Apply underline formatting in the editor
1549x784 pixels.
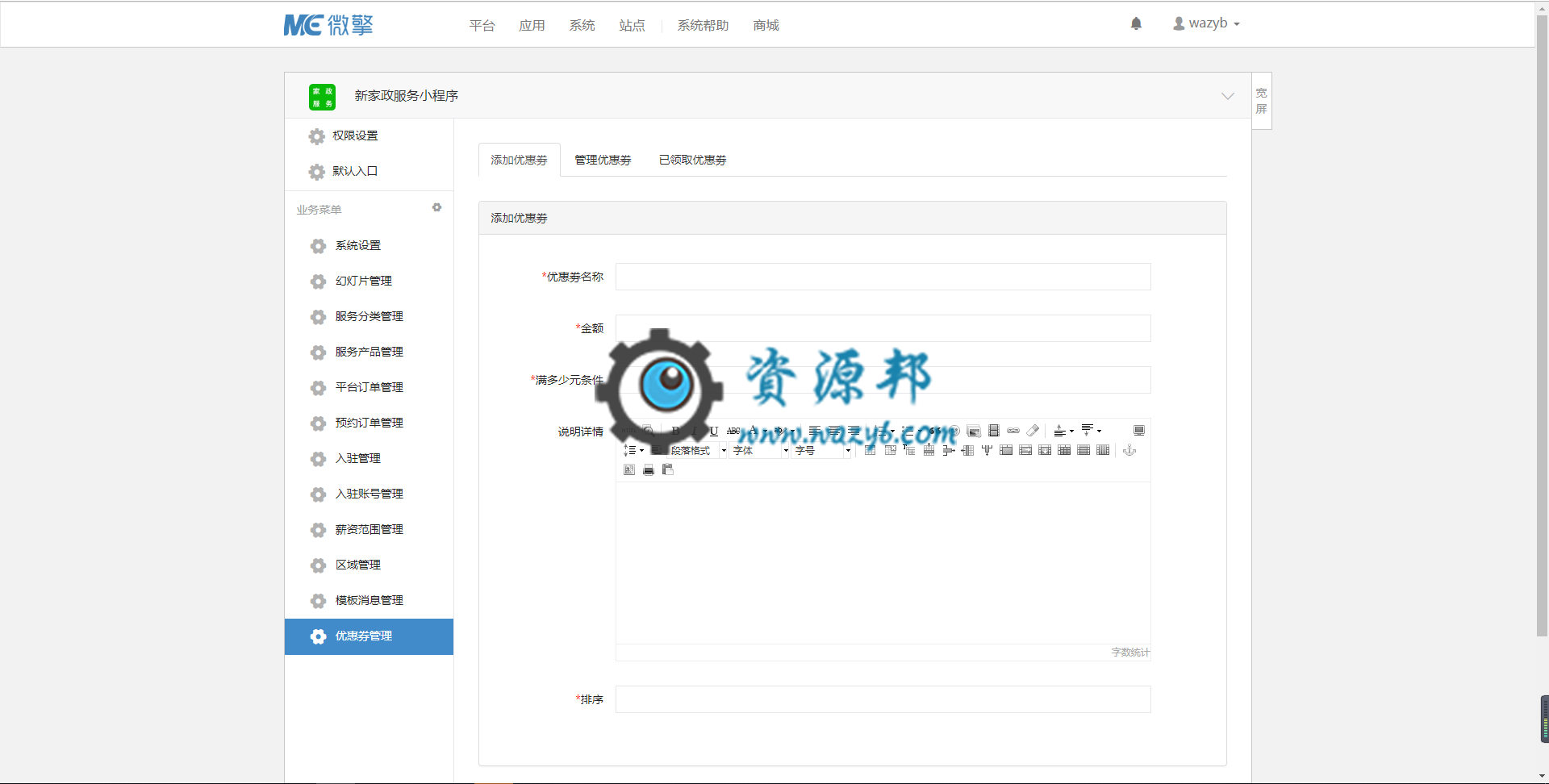pos(714,431)
